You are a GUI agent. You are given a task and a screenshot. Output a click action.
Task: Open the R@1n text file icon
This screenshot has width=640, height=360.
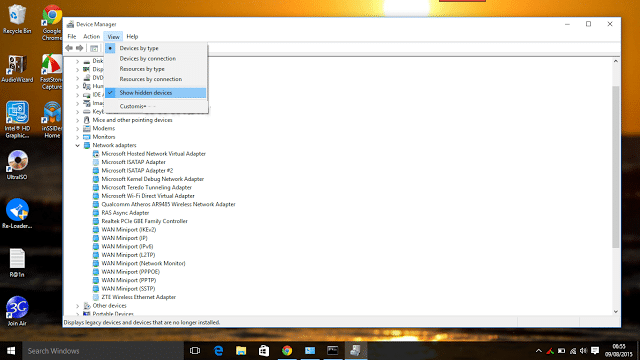17,263
